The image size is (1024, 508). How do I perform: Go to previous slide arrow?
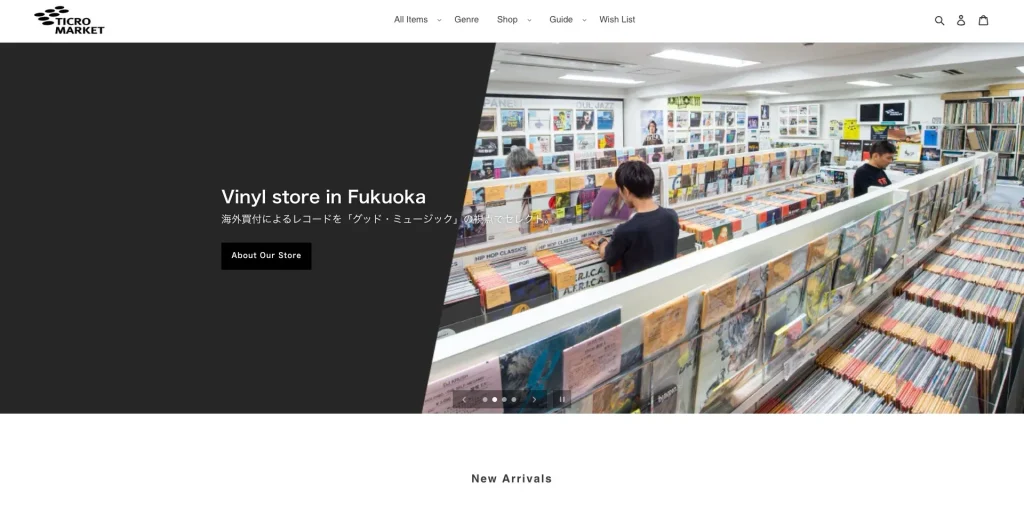coord(464,400)
